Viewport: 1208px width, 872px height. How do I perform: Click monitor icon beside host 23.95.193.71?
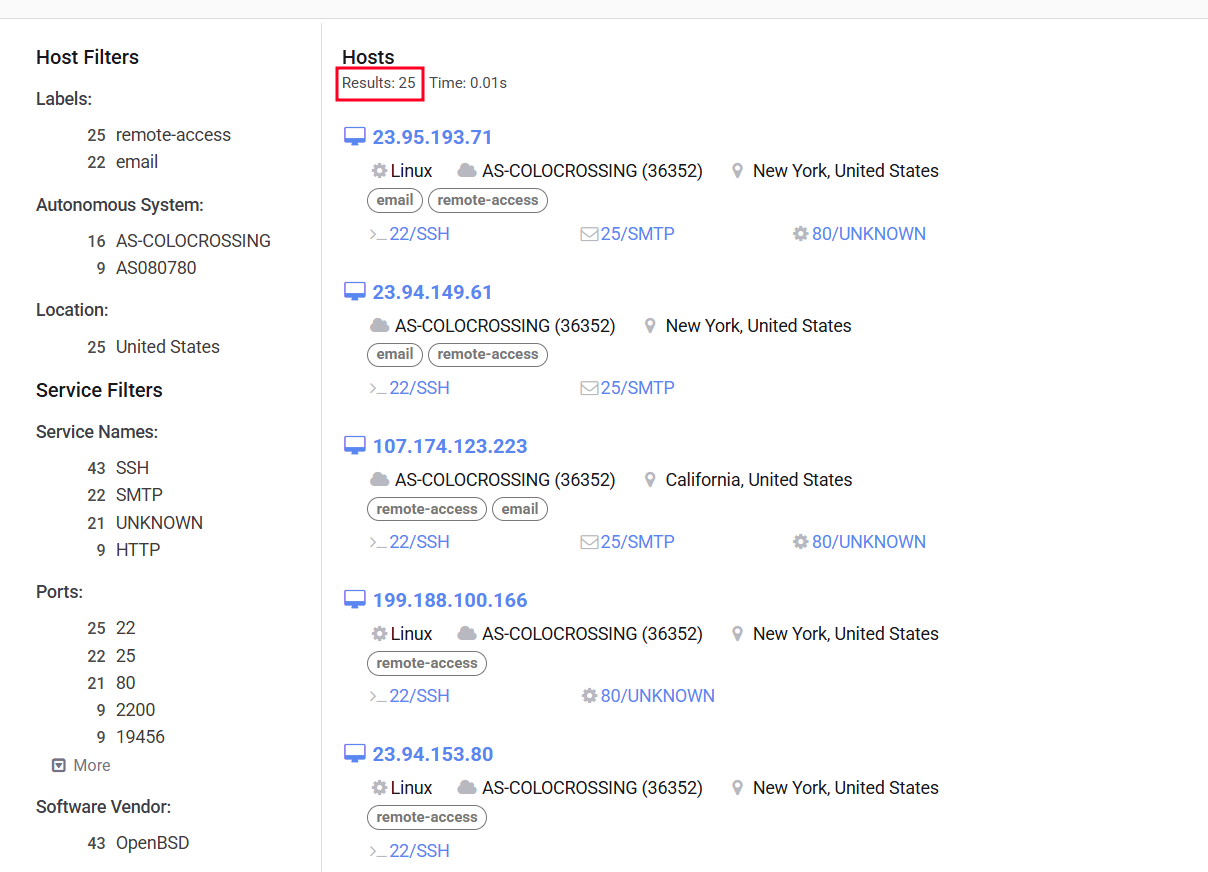coord(355,137)
